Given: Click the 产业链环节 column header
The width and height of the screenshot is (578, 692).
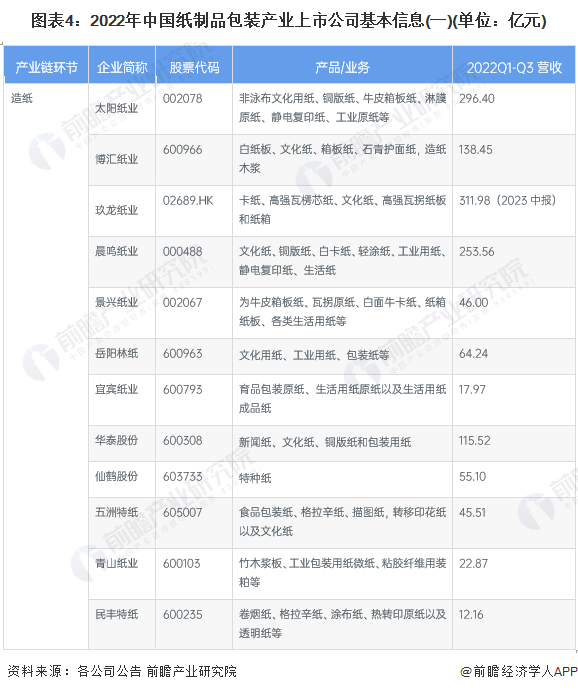Looking at the screenshot, I should coord(46,67).
